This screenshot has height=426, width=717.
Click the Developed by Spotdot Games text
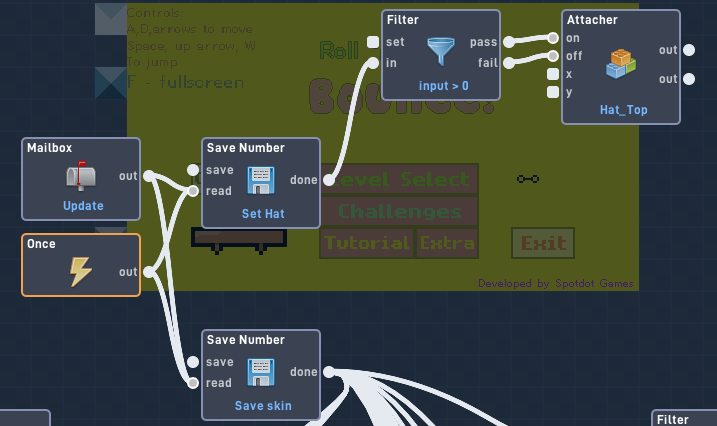coord(556,283)
